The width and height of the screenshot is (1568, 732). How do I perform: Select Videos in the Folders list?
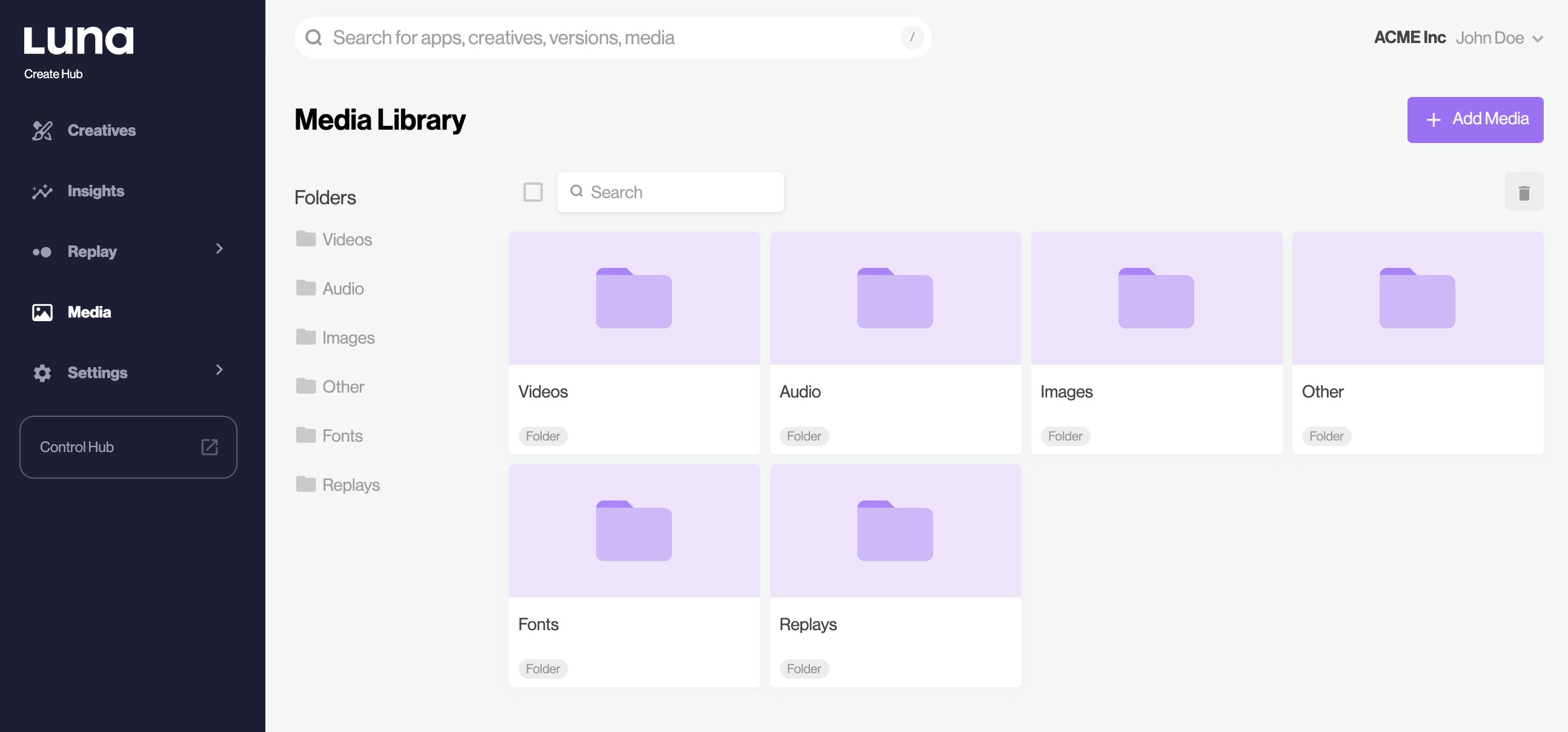(334, 239)
